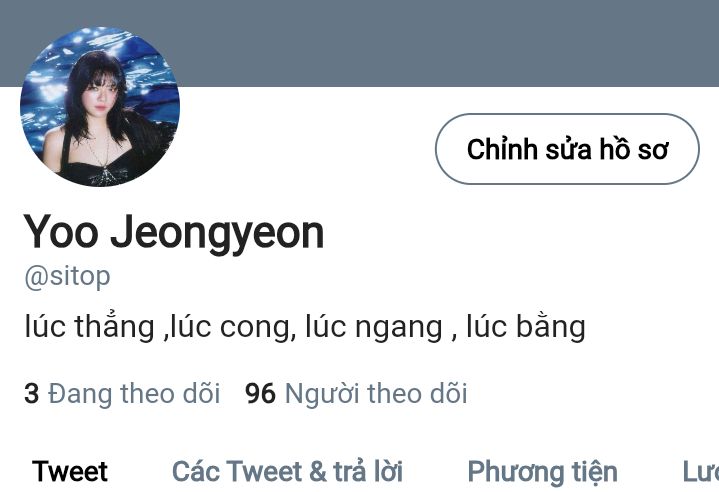This screenshot has width=719, height=492.
Task: Click the word Jeongyeon in profile name
Action: (x=217, y=234)
